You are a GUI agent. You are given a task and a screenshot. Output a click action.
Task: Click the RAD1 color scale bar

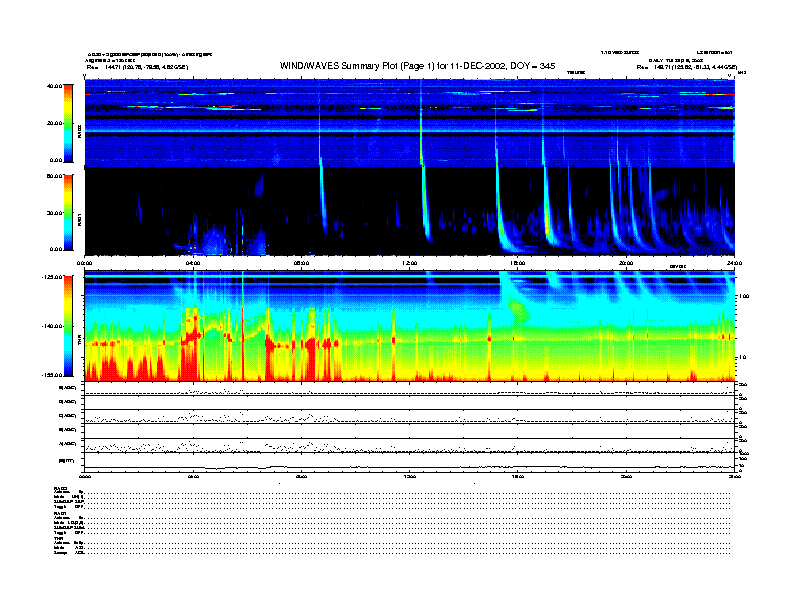tap(68, 212)
